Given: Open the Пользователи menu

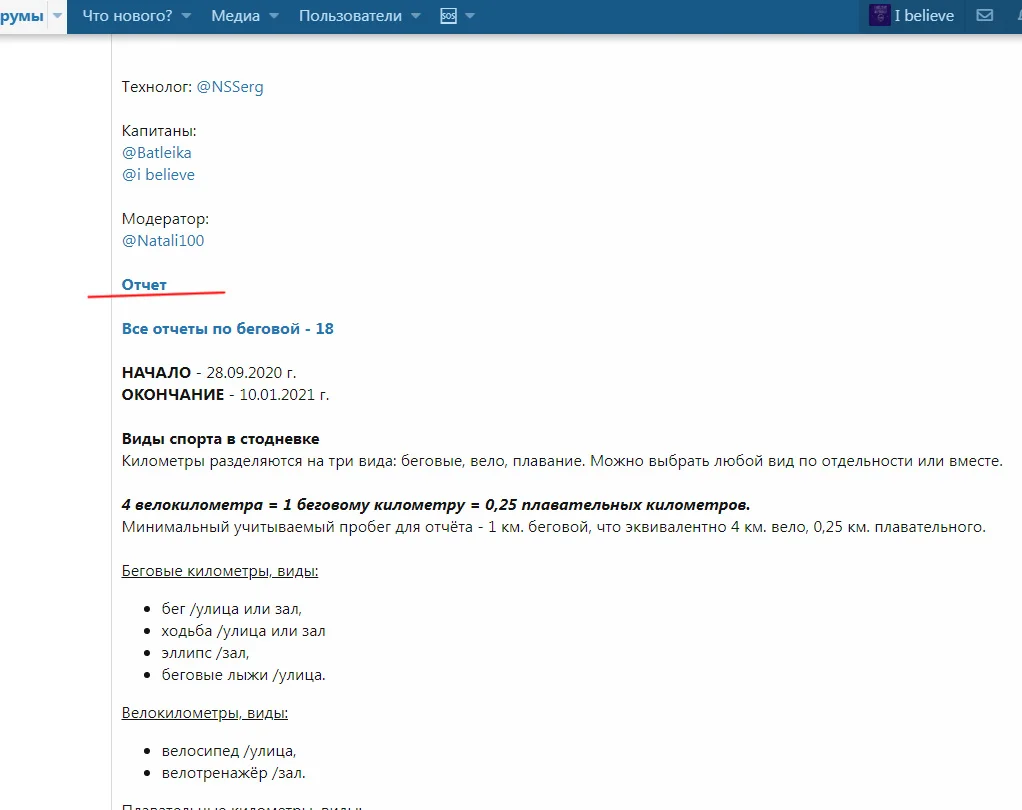Looking at the screenshot, I should click(x=350, y=16).
